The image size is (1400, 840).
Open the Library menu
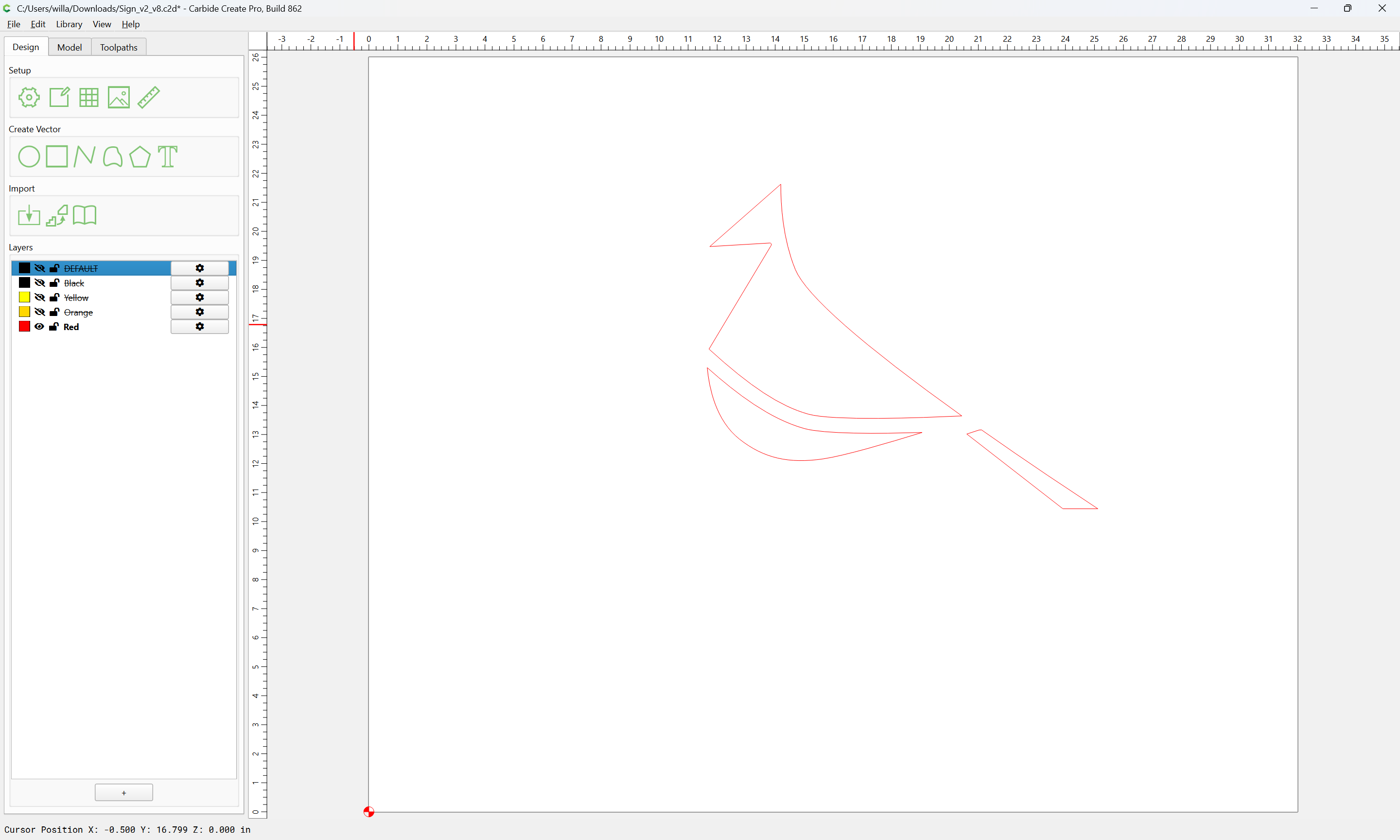69,24
